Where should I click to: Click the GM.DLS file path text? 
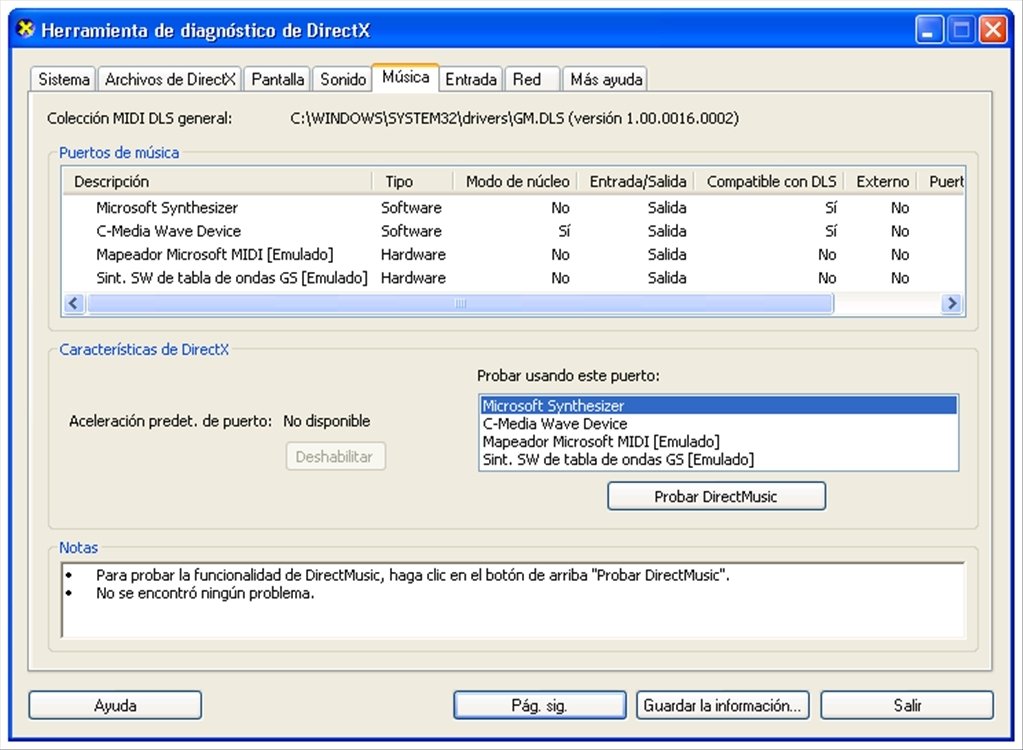point(514,118)
